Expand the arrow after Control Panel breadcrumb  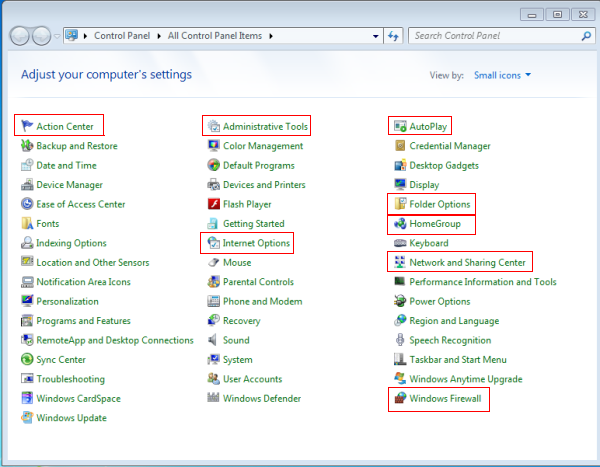[x=159, y=36]
